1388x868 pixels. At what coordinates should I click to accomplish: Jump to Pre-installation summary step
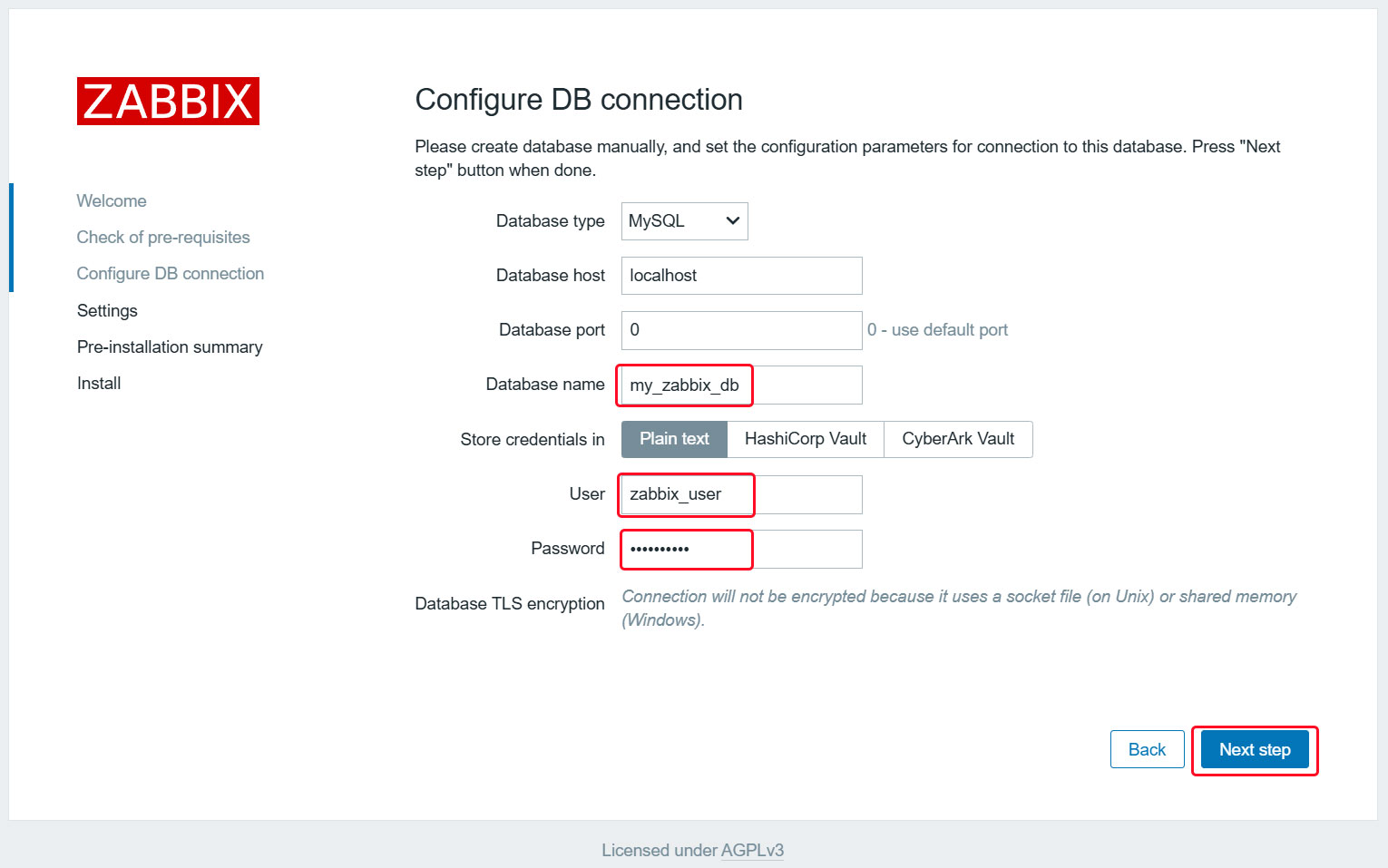[x=170, y=347]
